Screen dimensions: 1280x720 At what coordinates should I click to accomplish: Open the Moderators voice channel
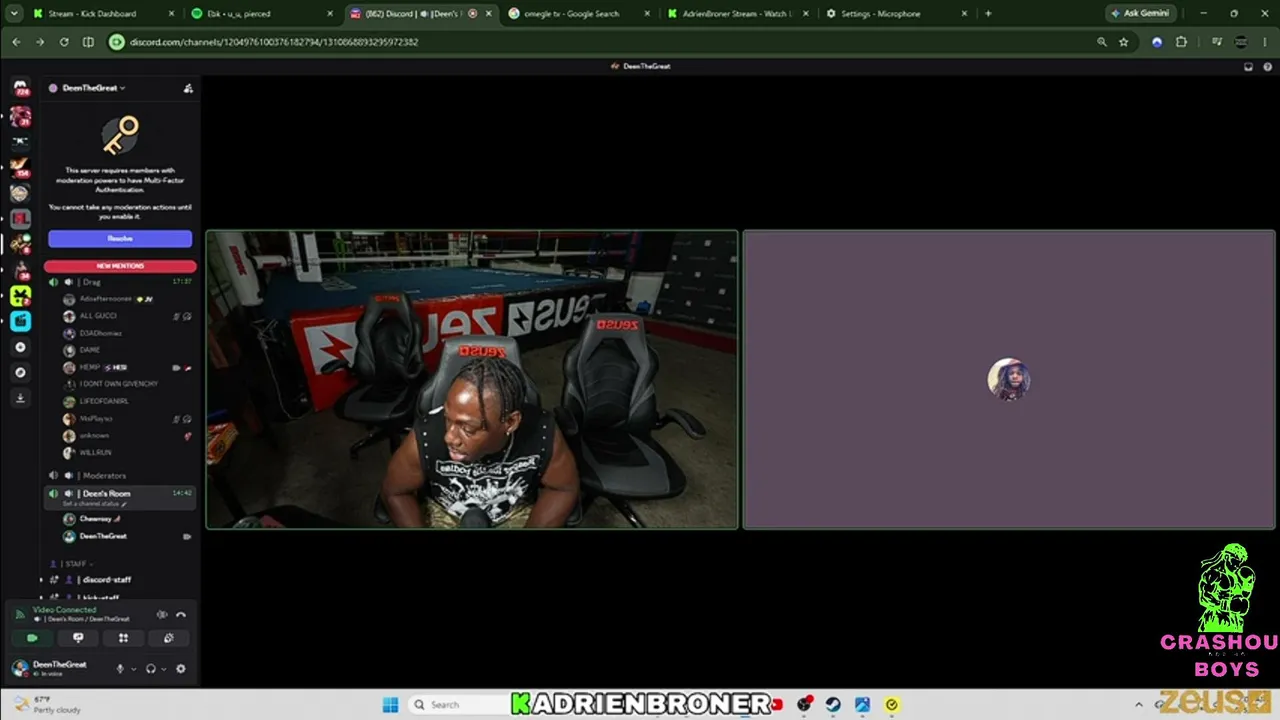(x=120, y=475)
